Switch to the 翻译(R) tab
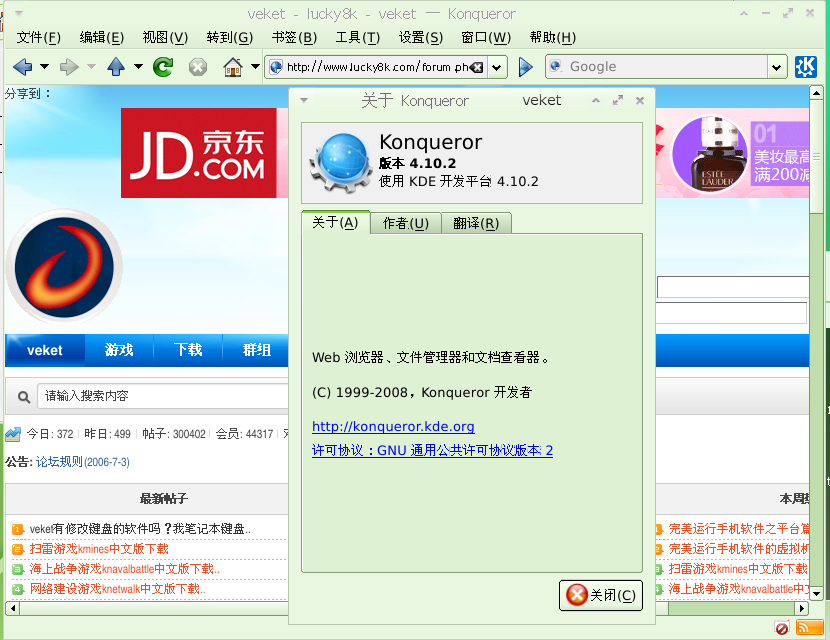Image resolution: width=830 pixels, height=640 pixels. coord(476,223)
